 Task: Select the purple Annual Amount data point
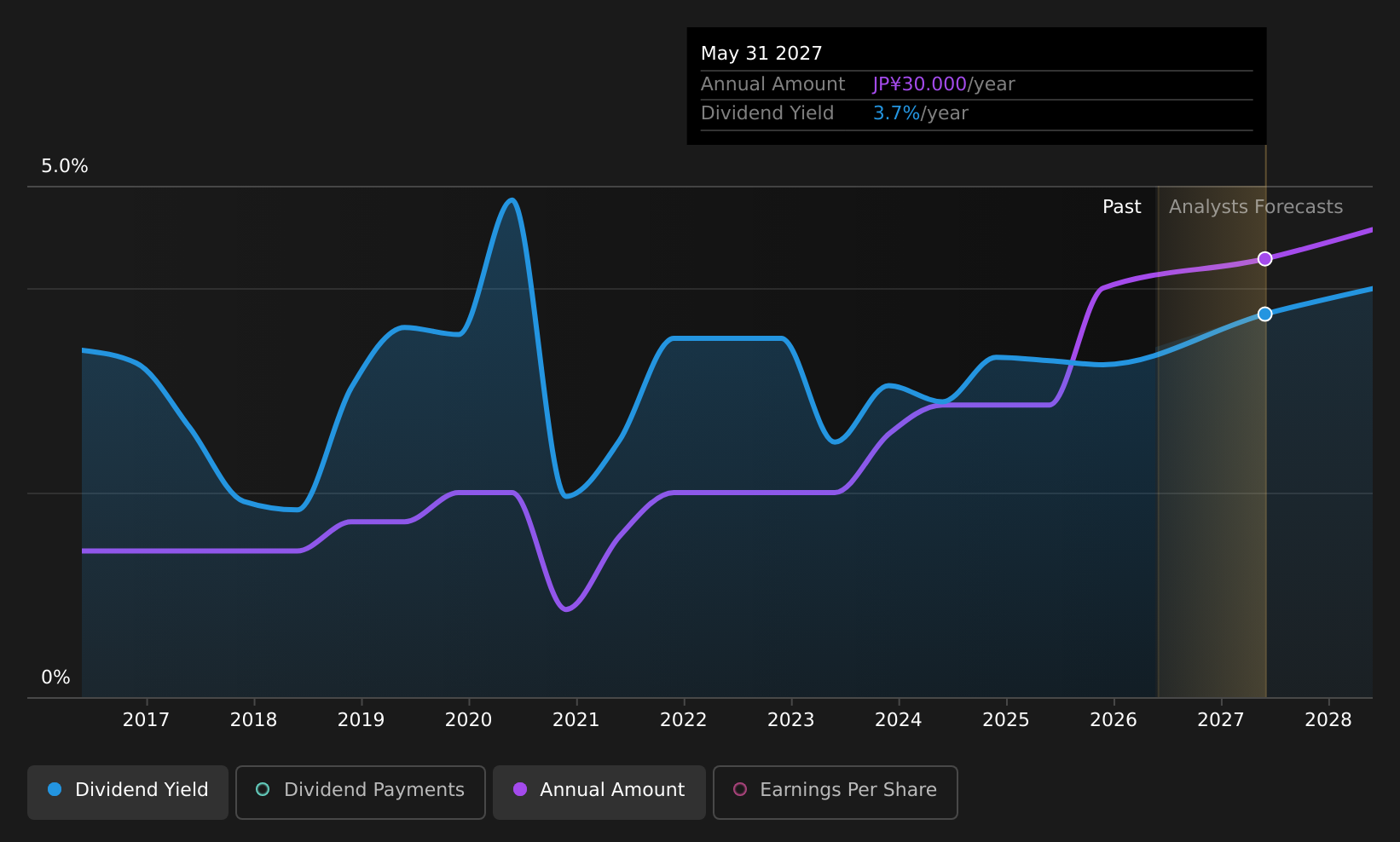point(1265,259)
